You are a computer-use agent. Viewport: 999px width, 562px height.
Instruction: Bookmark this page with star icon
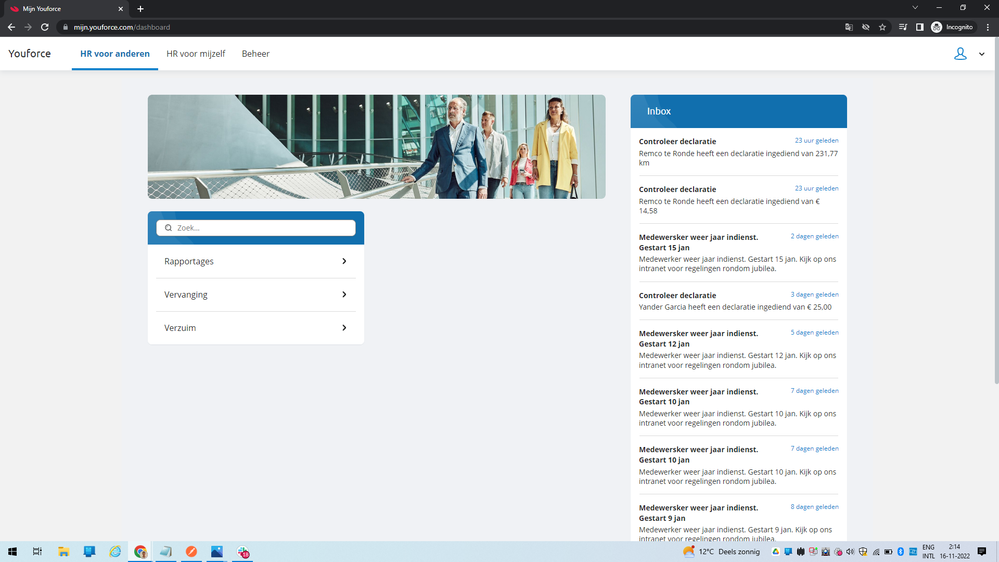[882, 27]
